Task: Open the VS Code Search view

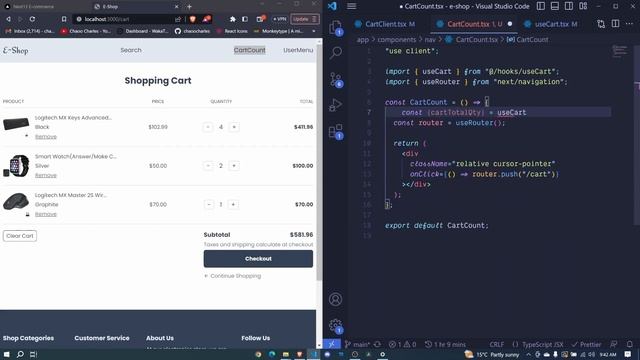Action: [336, 53]
